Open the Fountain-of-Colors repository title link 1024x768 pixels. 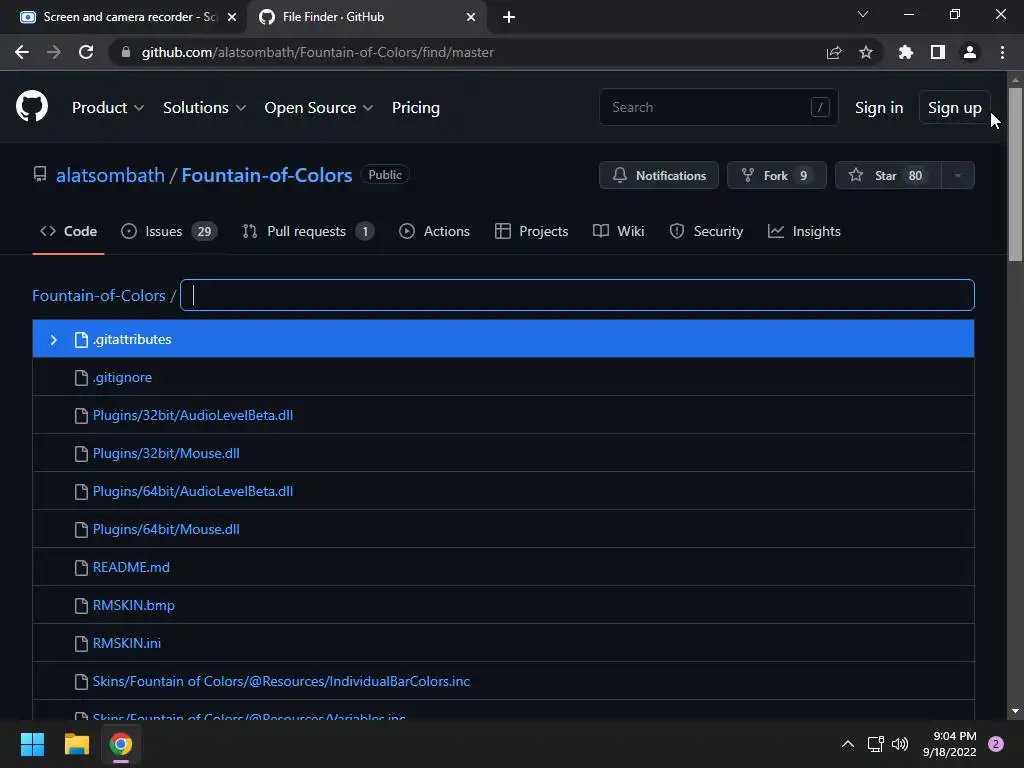tap(266, 175)
